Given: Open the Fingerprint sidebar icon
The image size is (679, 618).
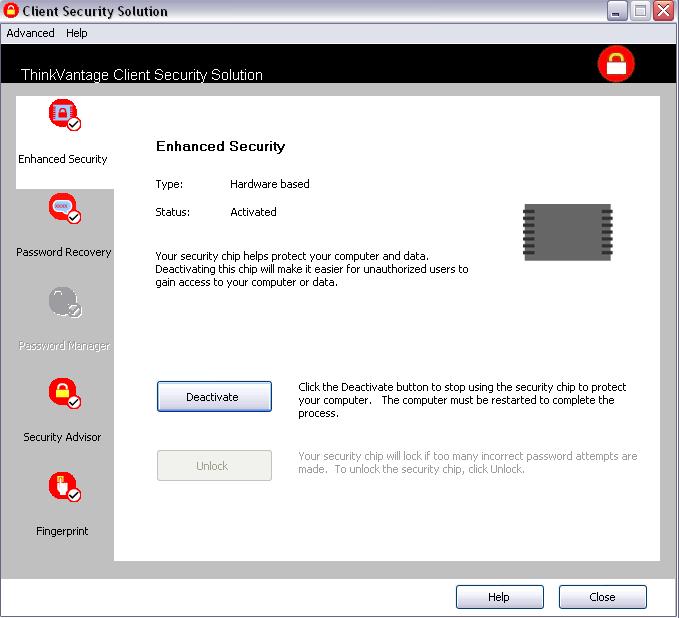Looking at the screenshot, I should (x=65, y=487).
